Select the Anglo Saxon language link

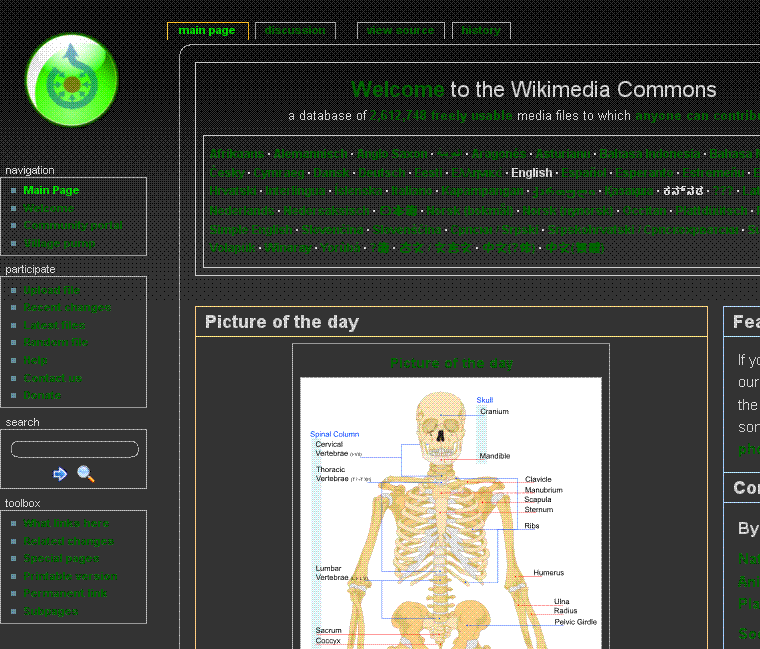pyautogui.click(x=392, y=154)
